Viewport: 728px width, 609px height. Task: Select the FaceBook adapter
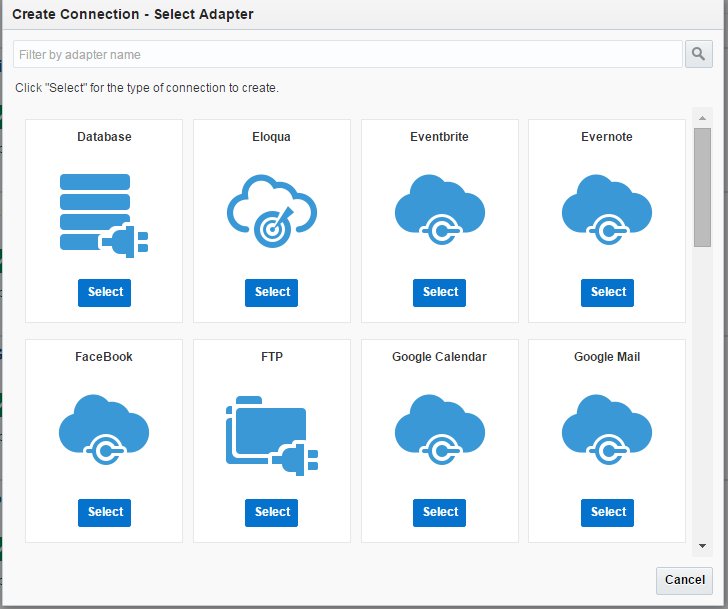104,512
